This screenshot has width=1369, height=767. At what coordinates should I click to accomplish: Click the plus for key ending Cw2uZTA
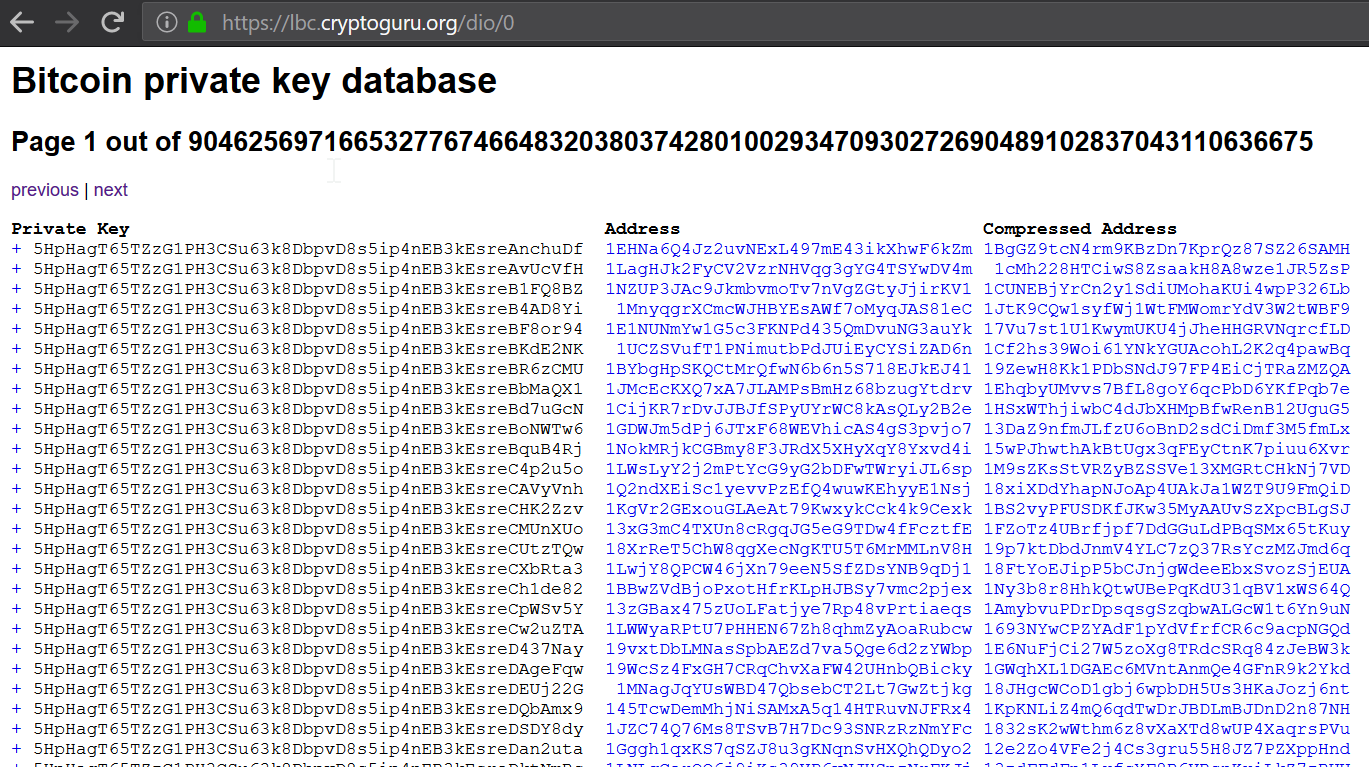tap(16, 629)
